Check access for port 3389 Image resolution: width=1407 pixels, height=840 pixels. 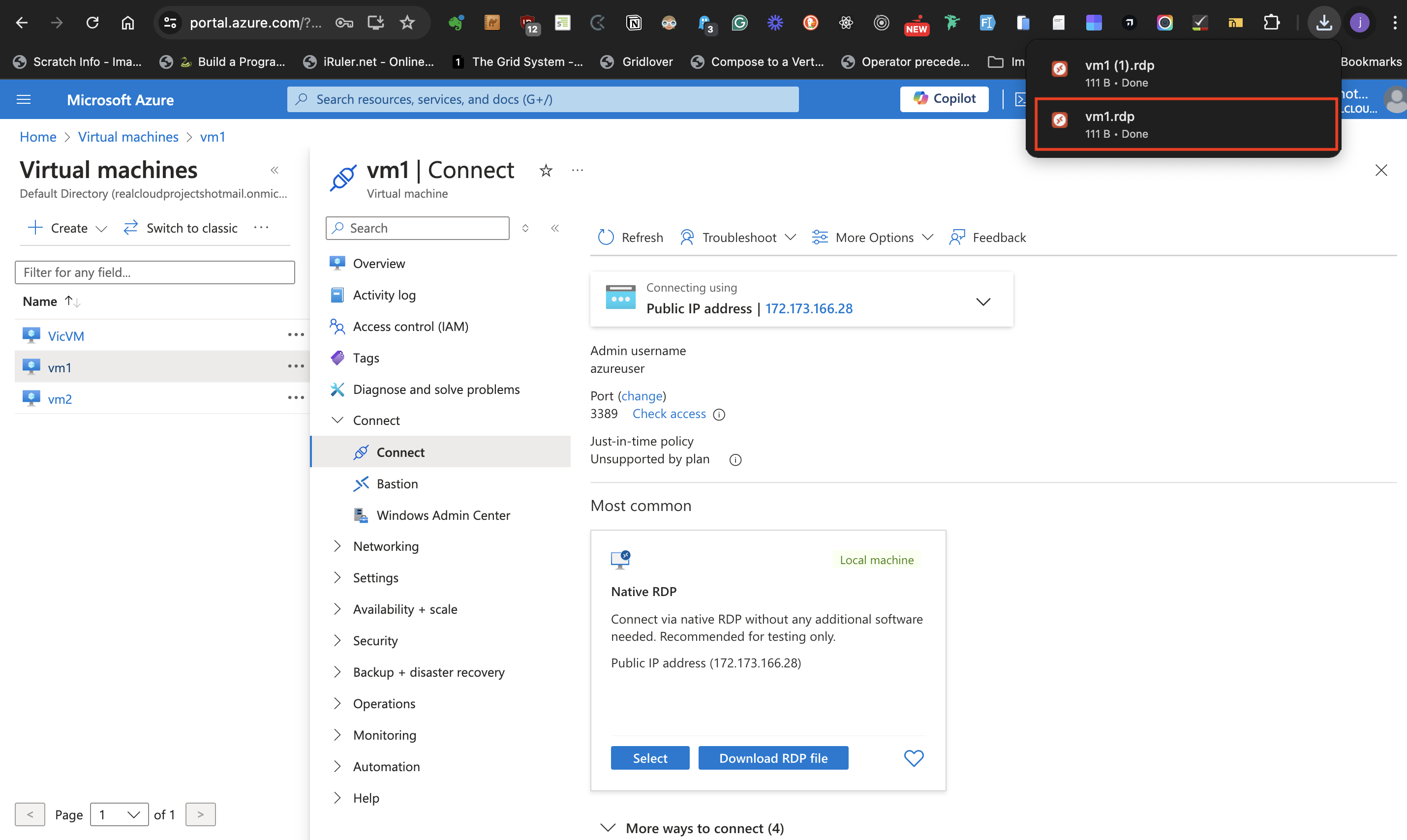669,414
